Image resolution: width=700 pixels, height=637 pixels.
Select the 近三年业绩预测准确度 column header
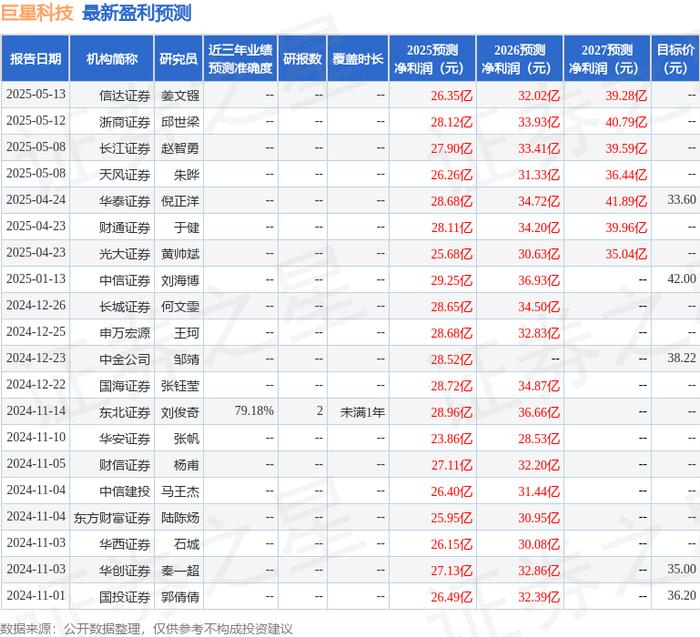(240, 58)
